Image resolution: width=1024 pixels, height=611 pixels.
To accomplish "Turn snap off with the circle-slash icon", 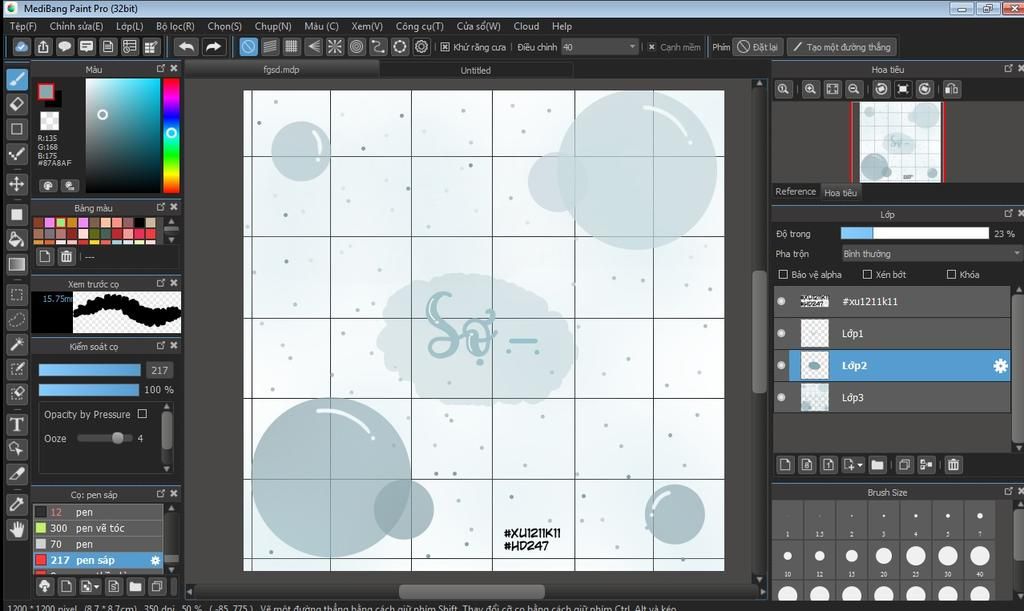I will coord(248,47).
